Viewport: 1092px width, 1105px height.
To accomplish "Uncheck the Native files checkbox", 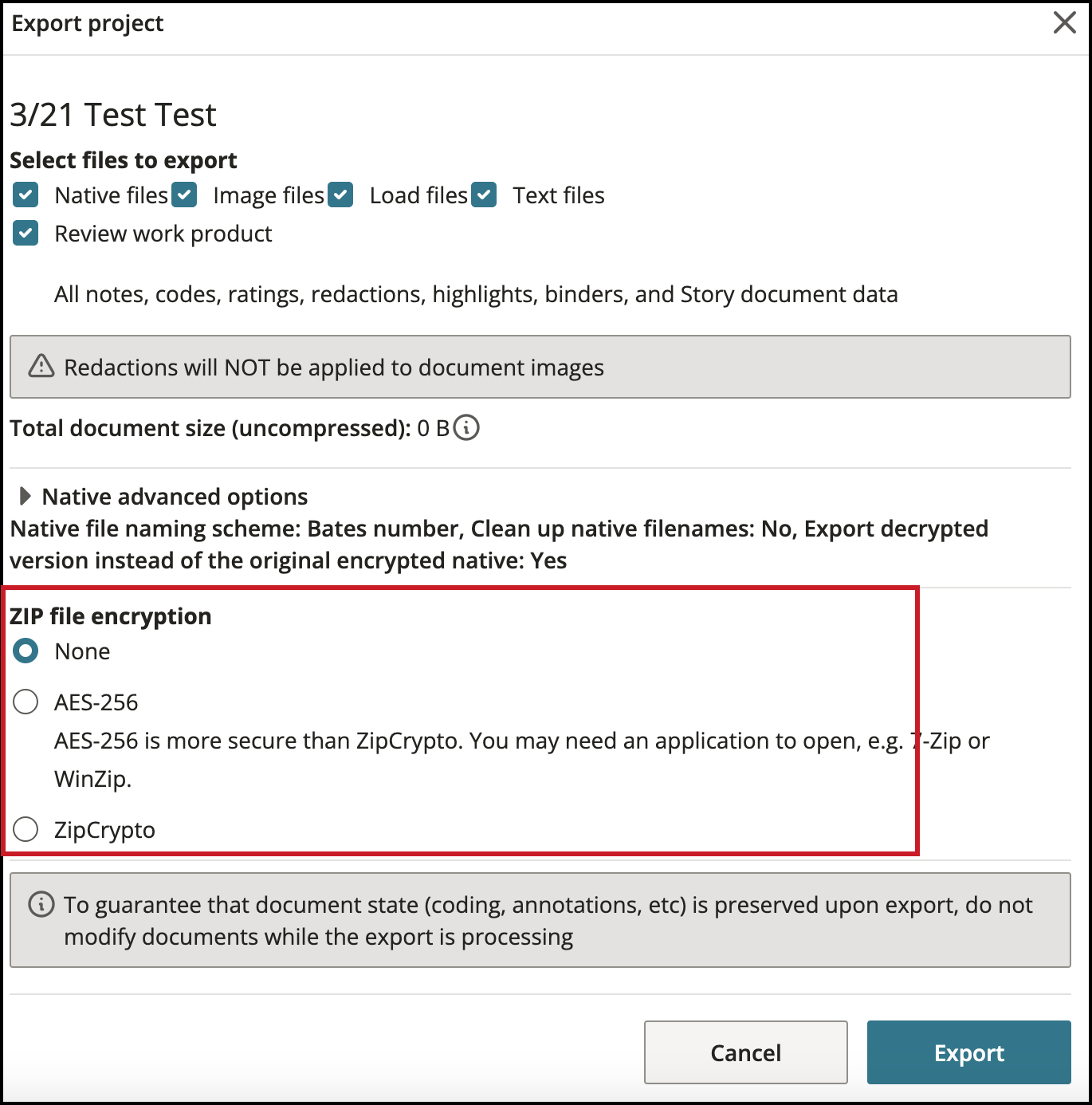I will (x=26, y=195).
